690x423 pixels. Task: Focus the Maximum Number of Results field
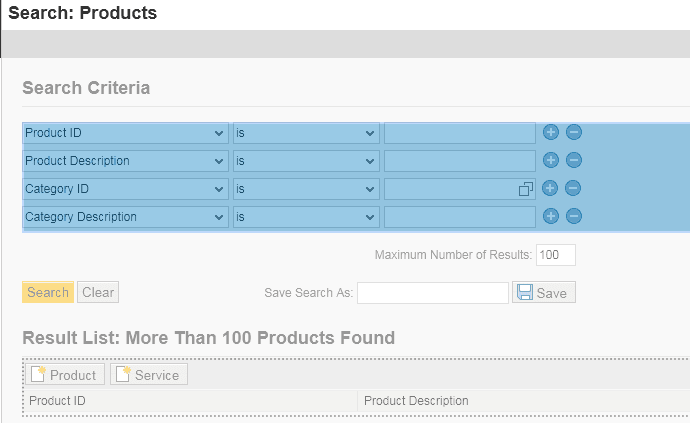pos(556,255)
